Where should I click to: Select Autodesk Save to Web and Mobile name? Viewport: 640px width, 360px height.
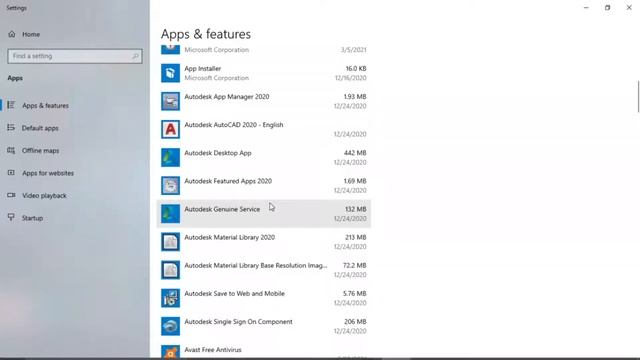[234, 294]
